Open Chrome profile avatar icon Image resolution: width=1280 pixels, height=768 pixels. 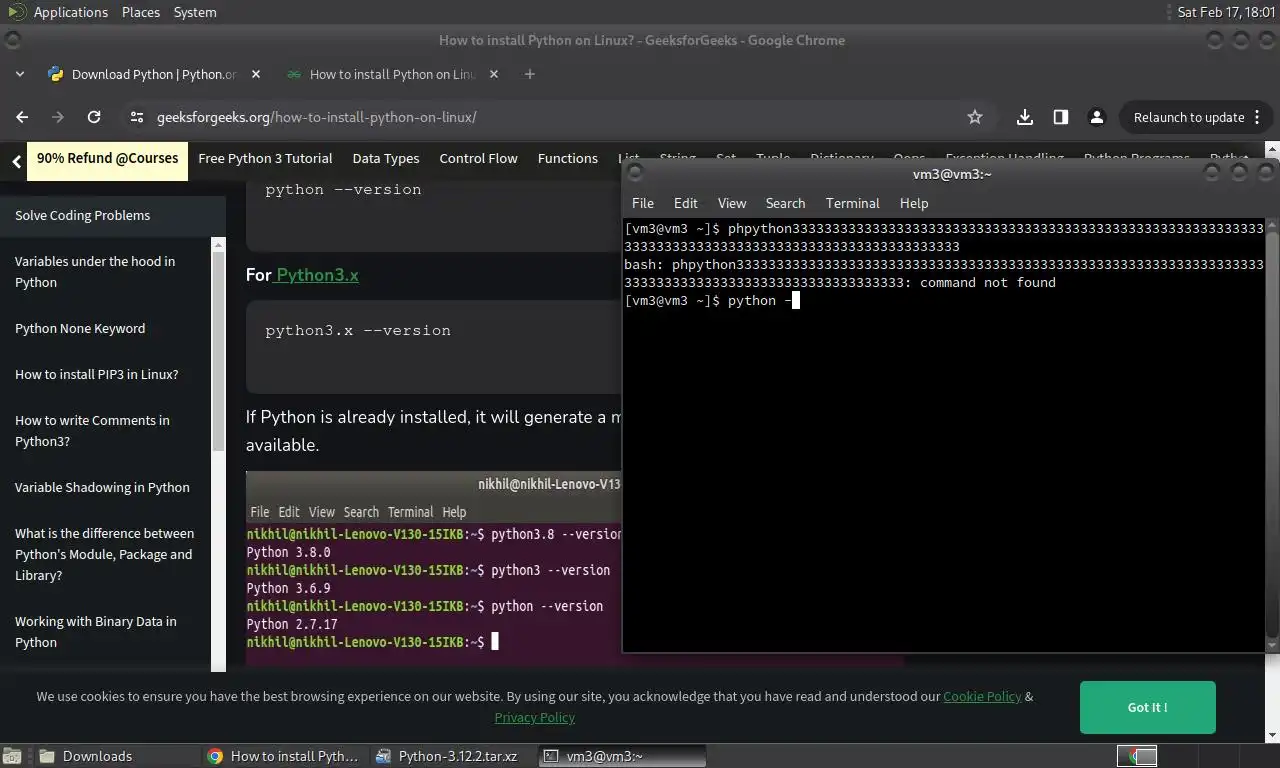tap(1097, 117)
